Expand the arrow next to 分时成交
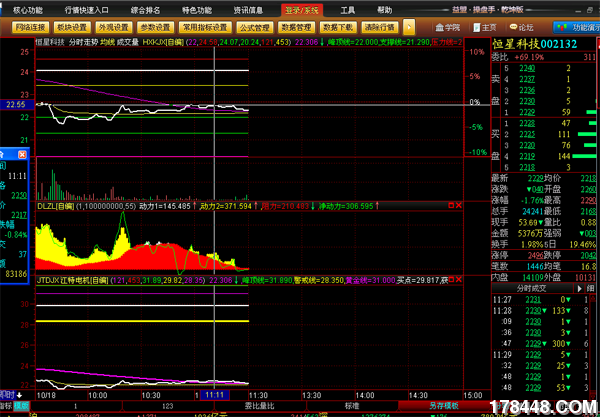This screenshot has width=600, height=417. tap(579, 288)
